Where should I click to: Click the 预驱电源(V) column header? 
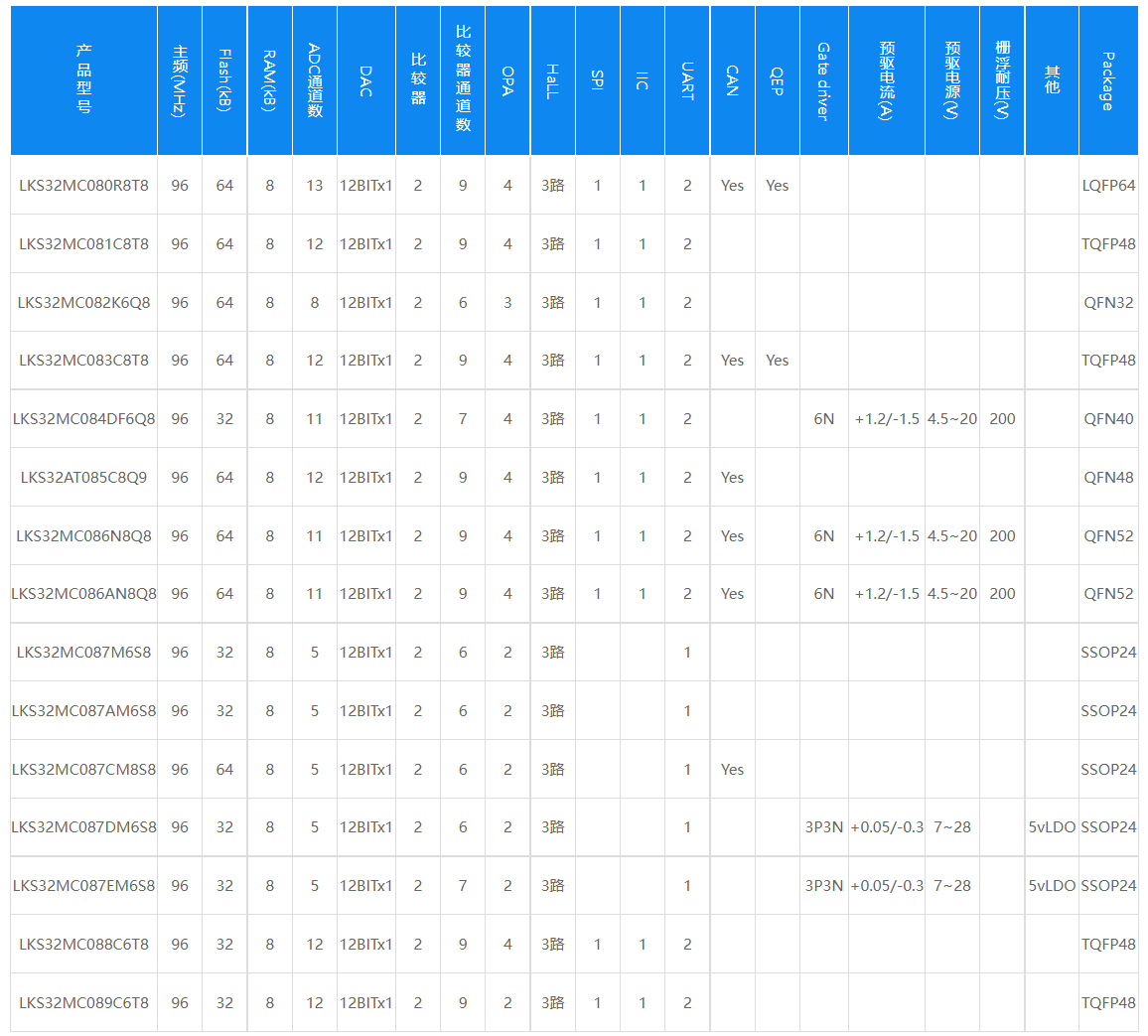point(951,80)
